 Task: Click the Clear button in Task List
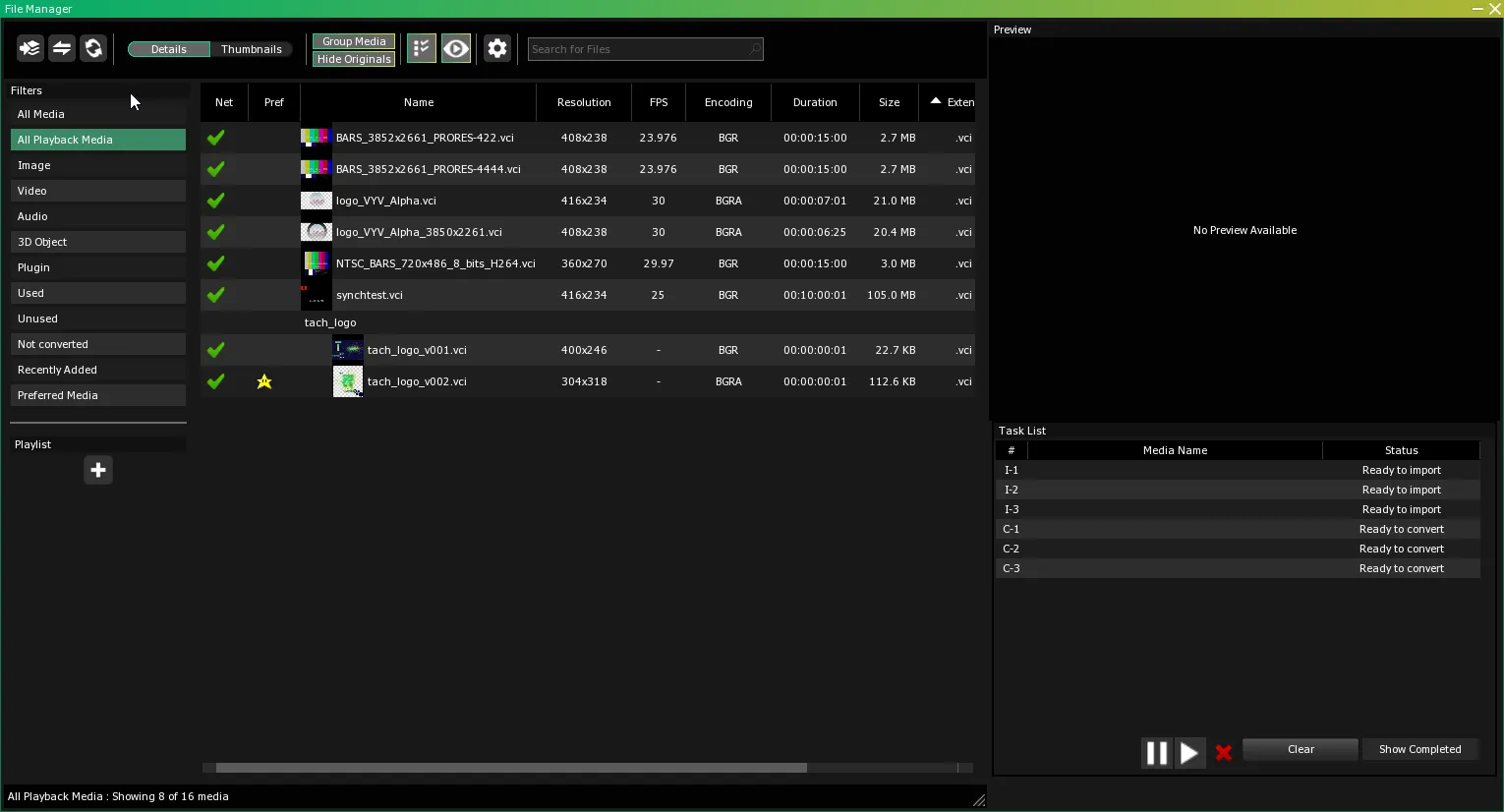point(1301,749)
